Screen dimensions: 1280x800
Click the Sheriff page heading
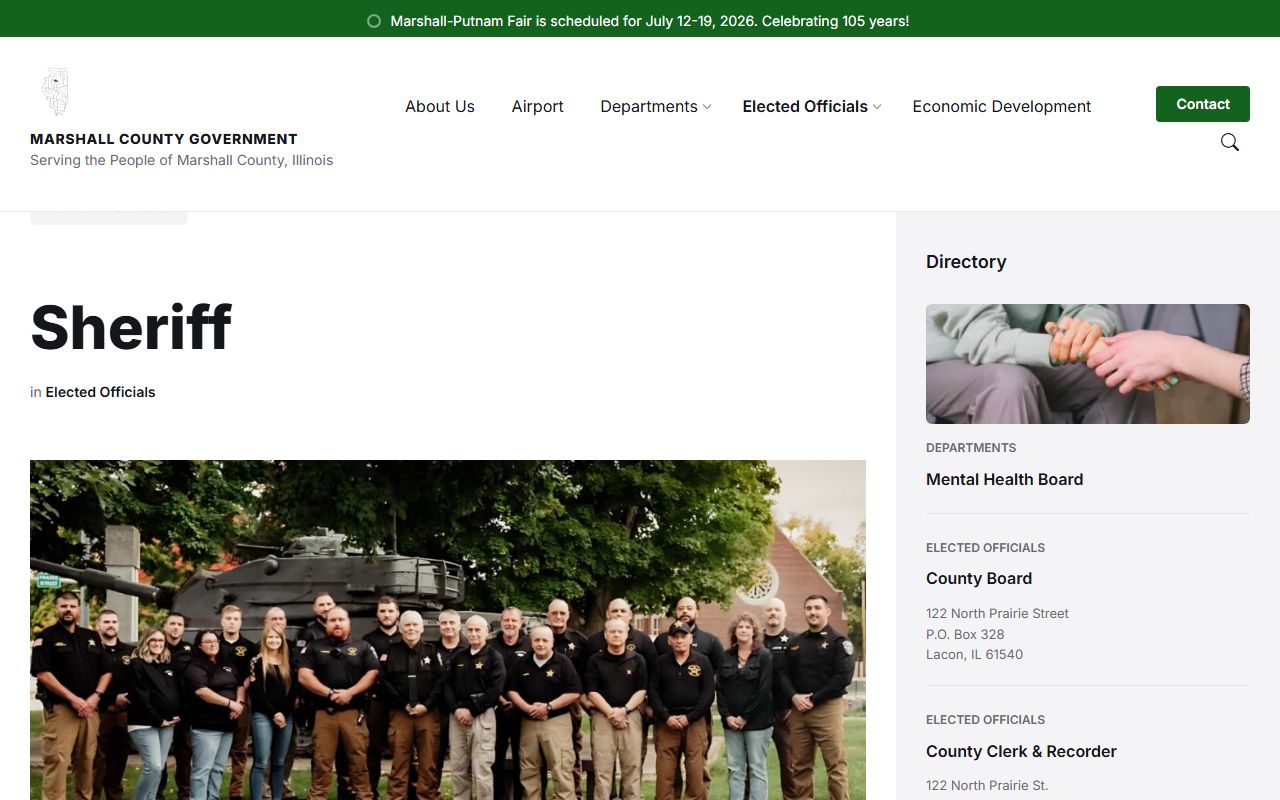[x=131, y=327]
